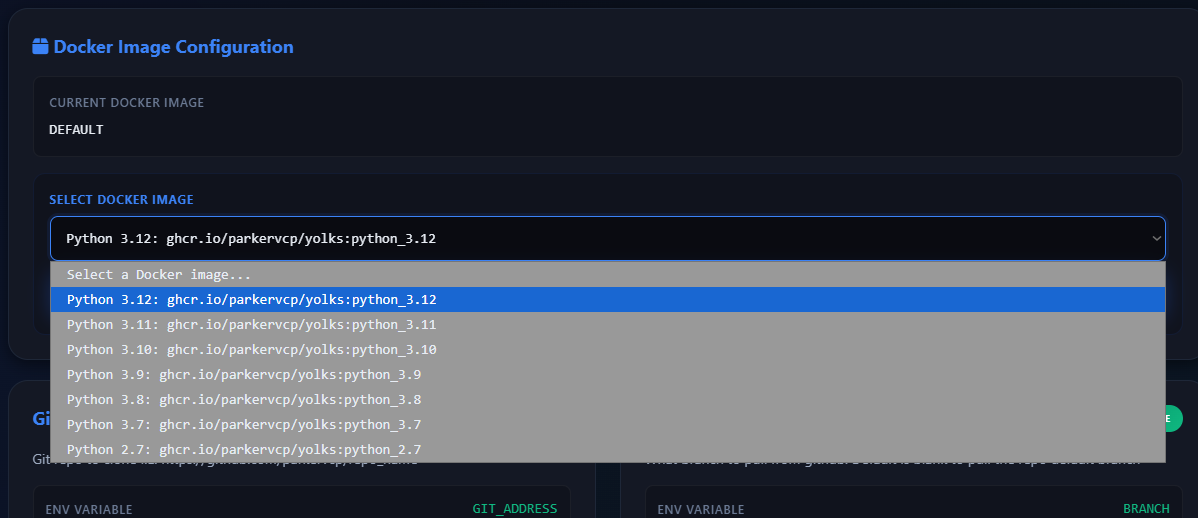Viewport: 1198px width, 518px height.
Task: Click the CURRENT DOCKER IMAGE label
Action: tap(127, 102)
